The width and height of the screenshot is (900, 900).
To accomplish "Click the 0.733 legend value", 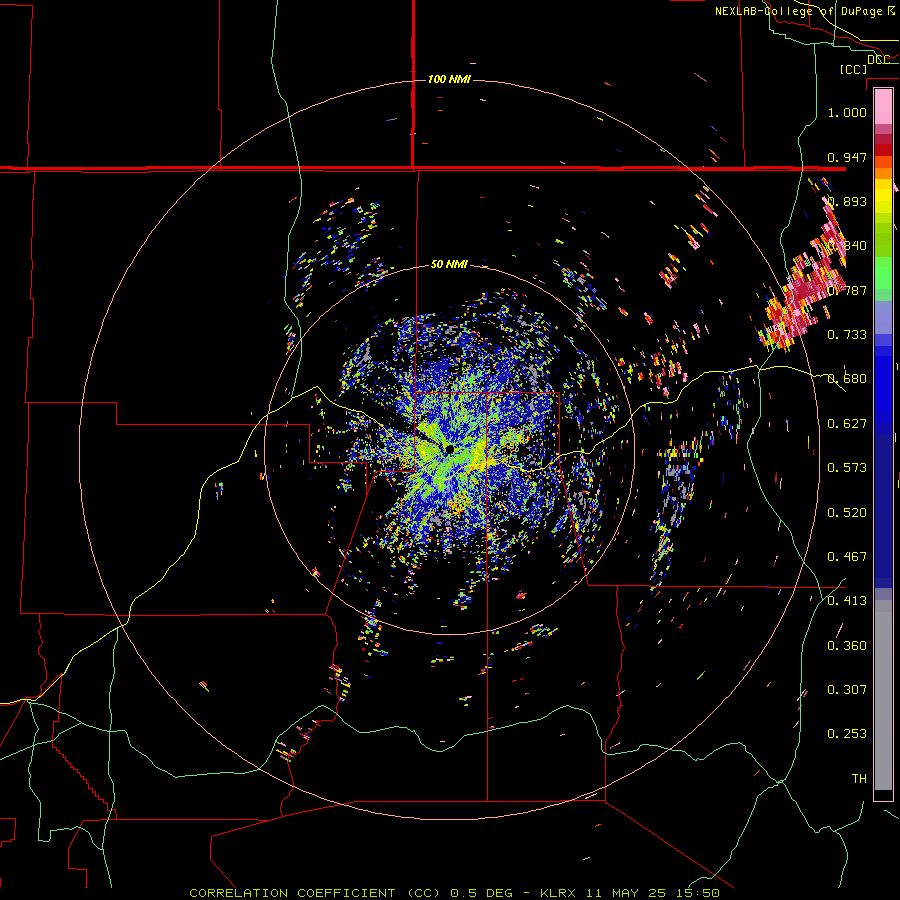I will click(847, 335).
